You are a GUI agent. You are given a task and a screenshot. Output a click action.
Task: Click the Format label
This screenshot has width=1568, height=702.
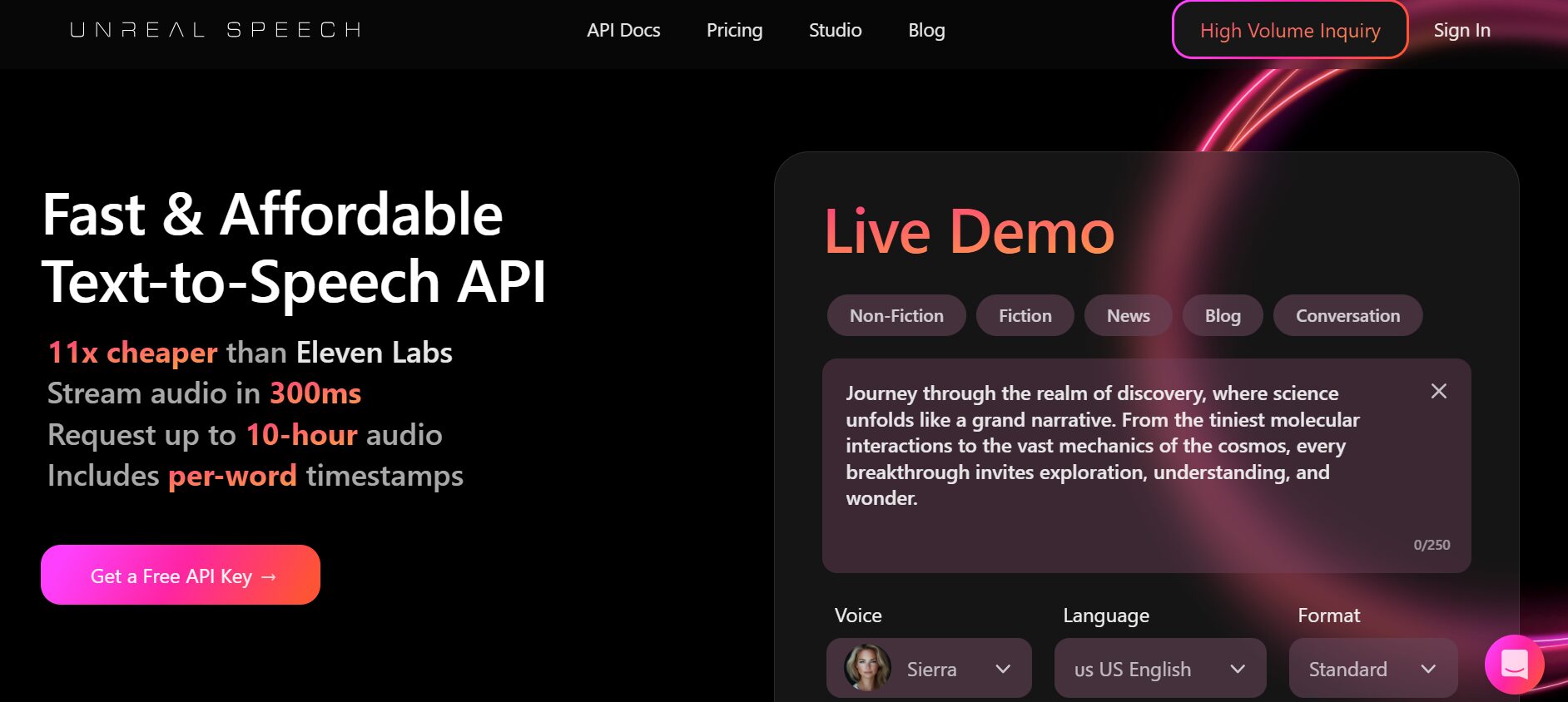tap(1328, 615)
